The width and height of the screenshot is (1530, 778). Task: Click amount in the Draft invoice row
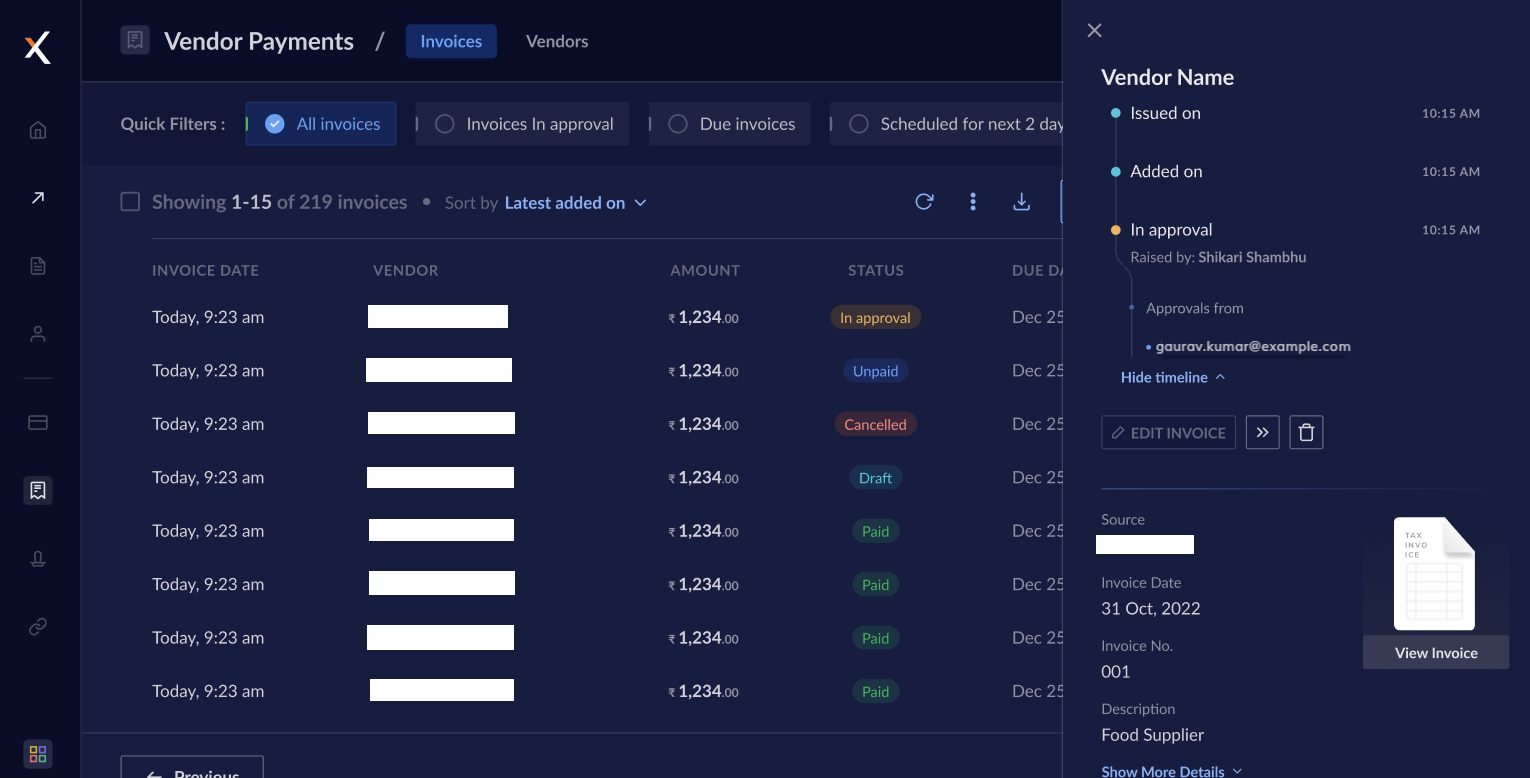pyautogui.click(x=704, y=478)
